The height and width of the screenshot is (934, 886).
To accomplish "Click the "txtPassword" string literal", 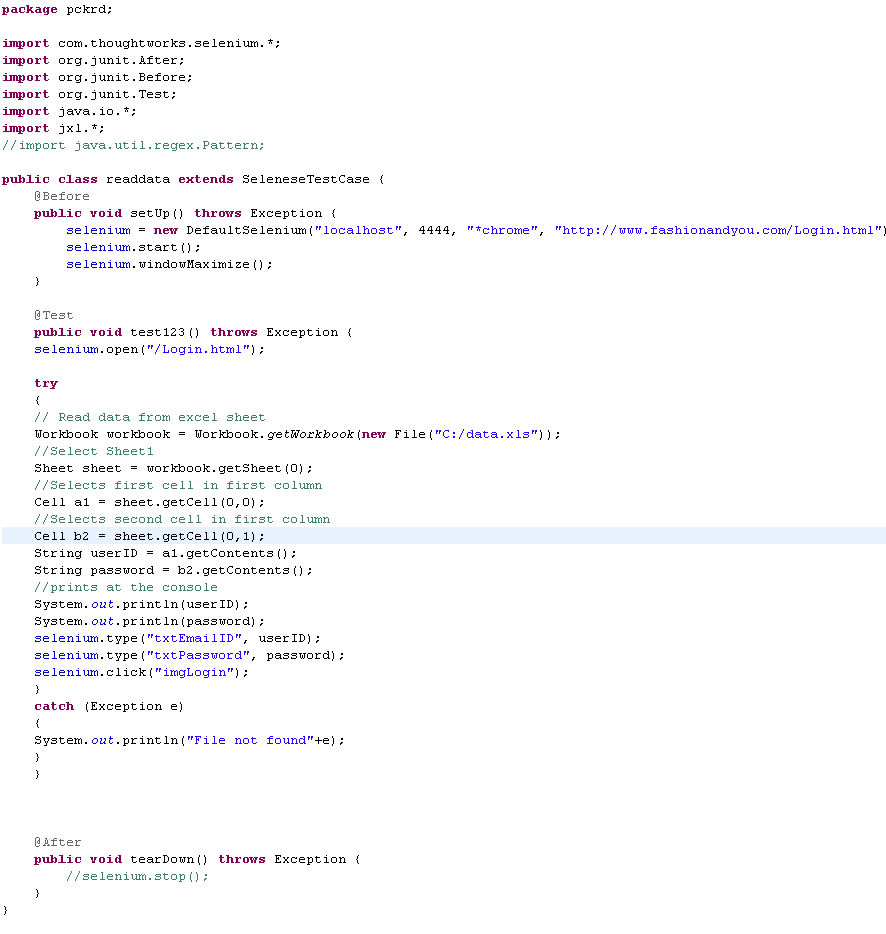I will pyautogui.click(x=198, y=655).
